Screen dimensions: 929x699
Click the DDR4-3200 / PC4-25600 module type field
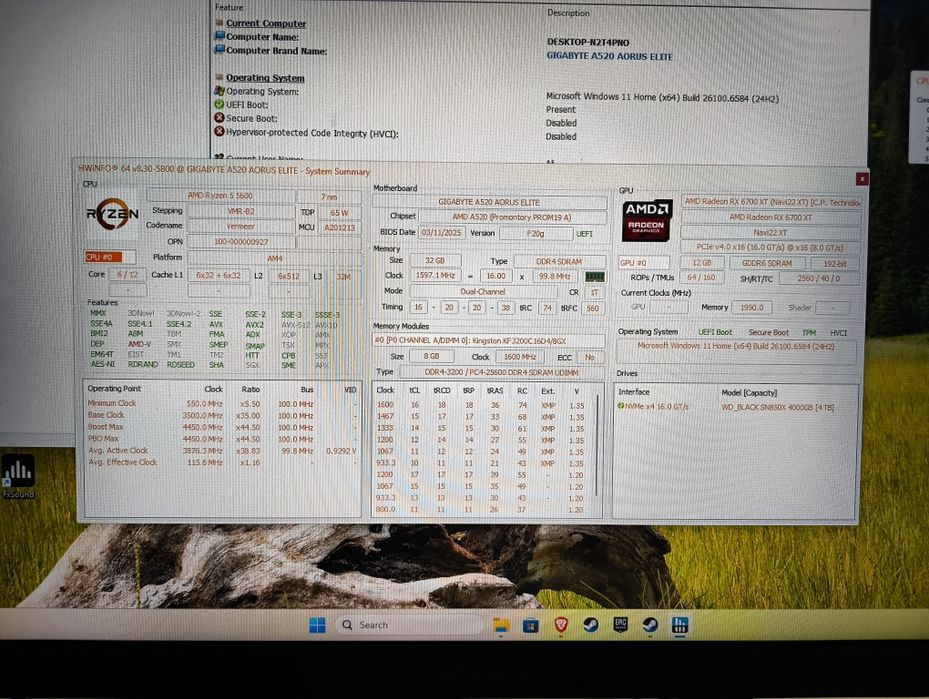(x=502, y=372)
